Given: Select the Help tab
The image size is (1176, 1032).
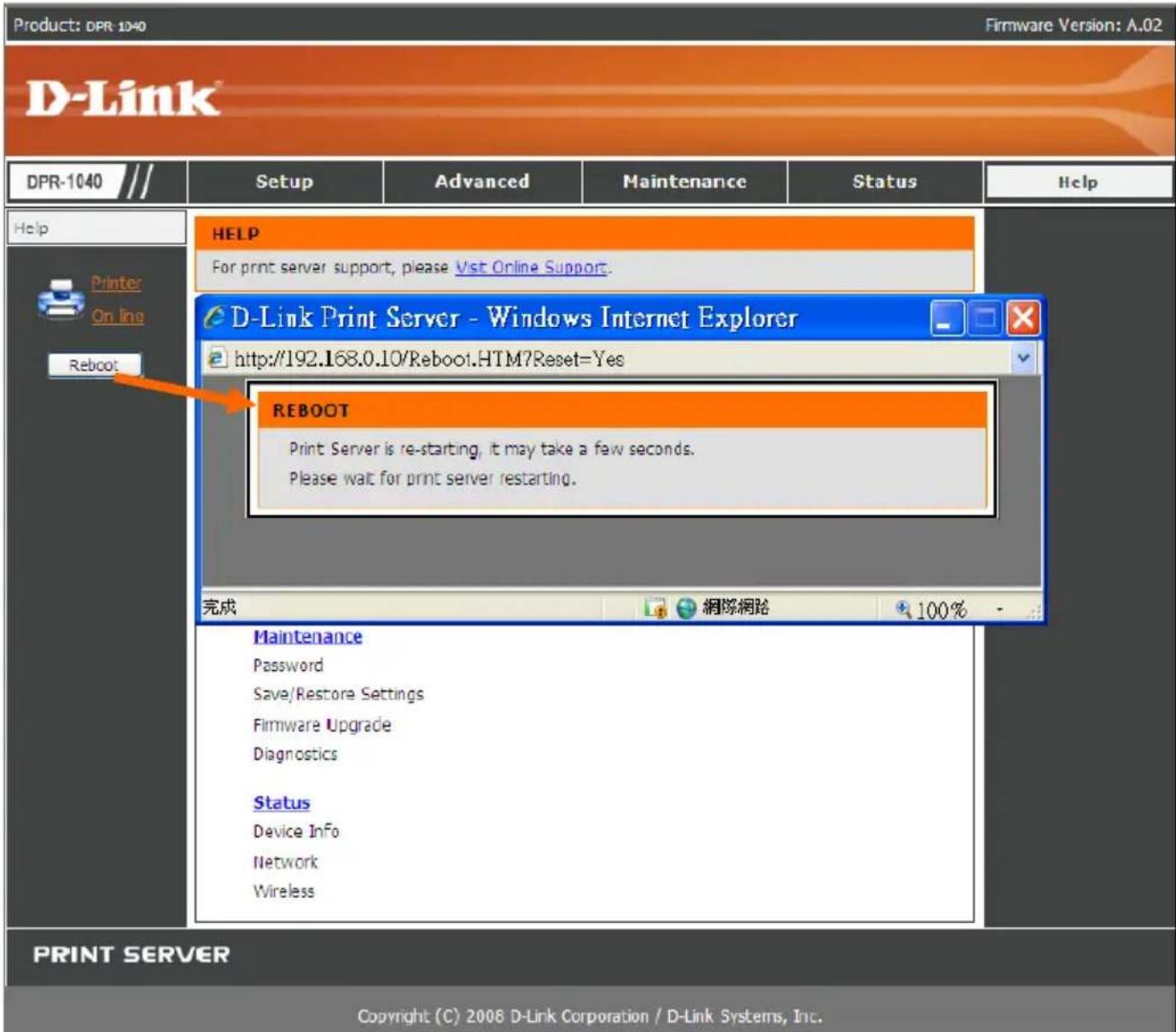Looking at the screenshot, I should click(1079, 182).
